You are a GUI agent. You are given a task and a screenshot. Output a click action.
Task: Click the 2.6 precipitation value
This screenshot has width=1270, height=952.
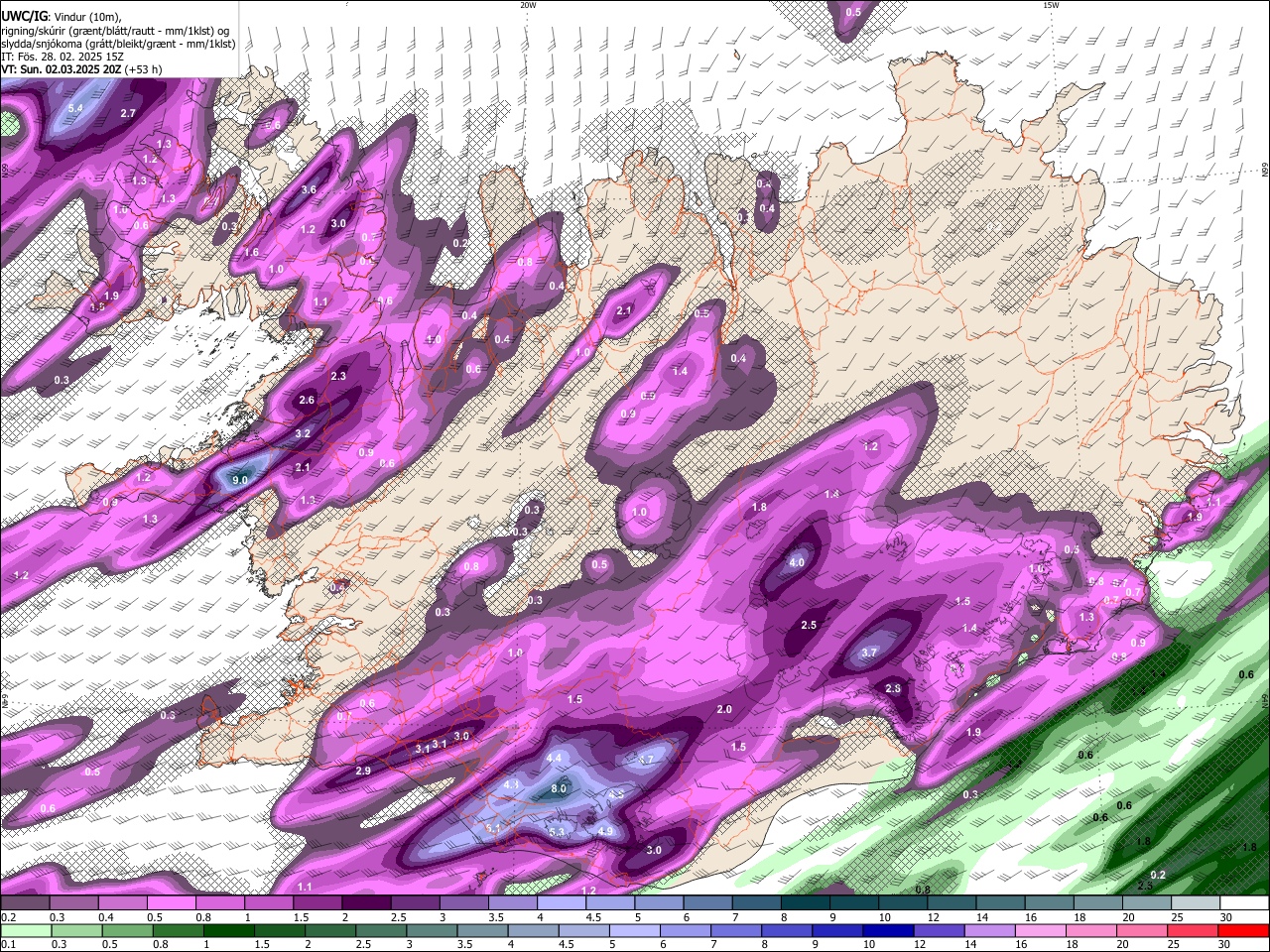(307, 401)
